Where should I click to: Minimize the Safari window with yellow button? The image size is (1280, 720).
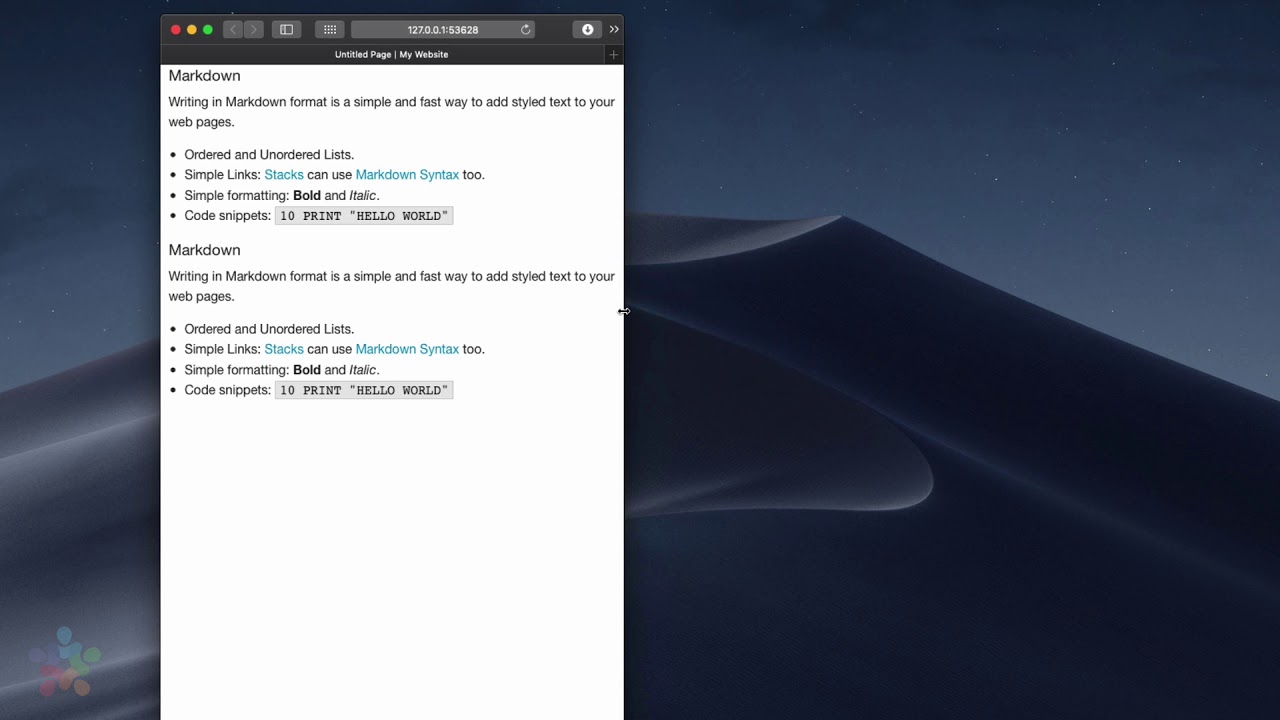pyautogui.click(x=192, y=30)
